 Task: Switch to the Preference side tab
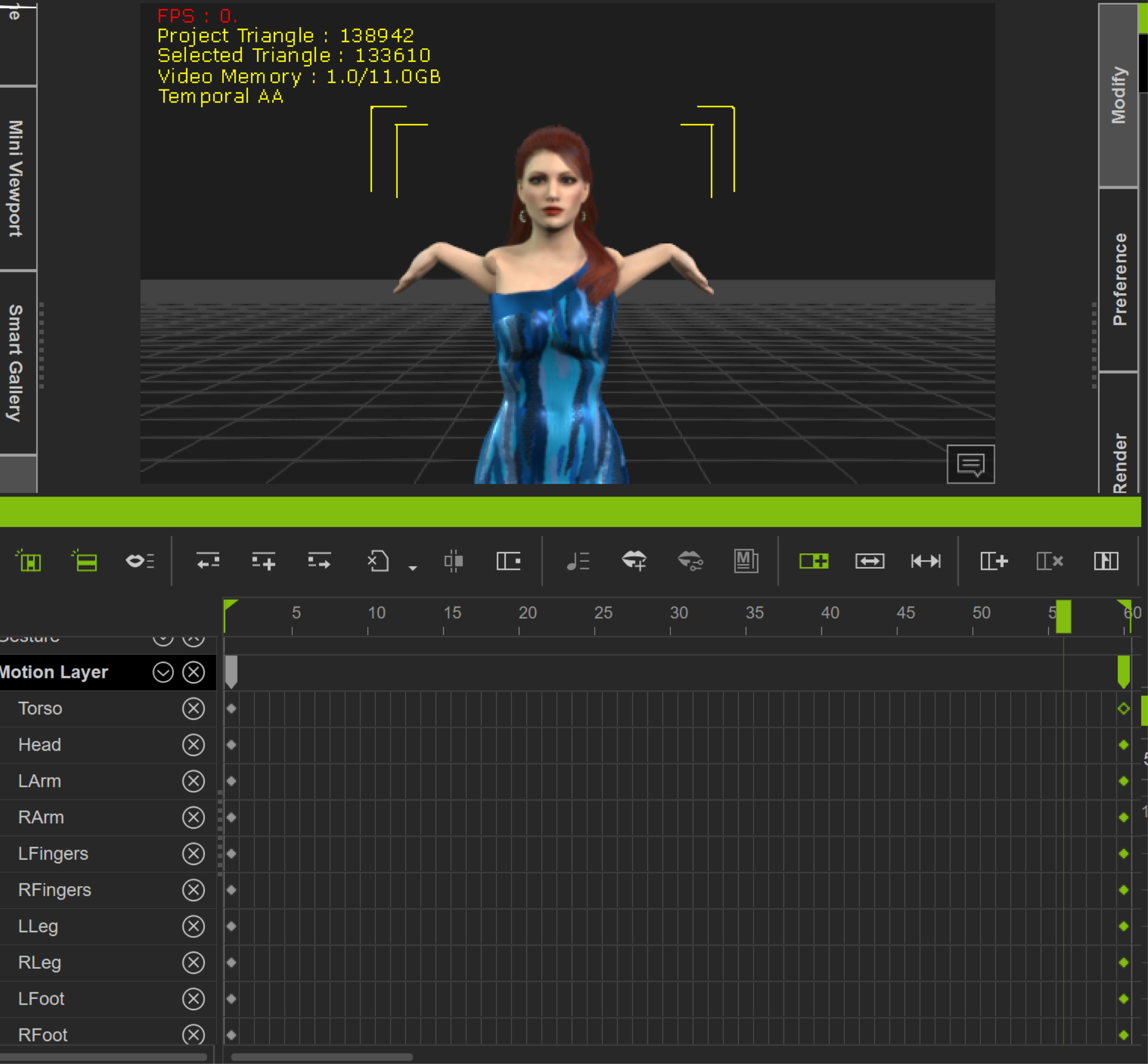[x=1119, y=279]
